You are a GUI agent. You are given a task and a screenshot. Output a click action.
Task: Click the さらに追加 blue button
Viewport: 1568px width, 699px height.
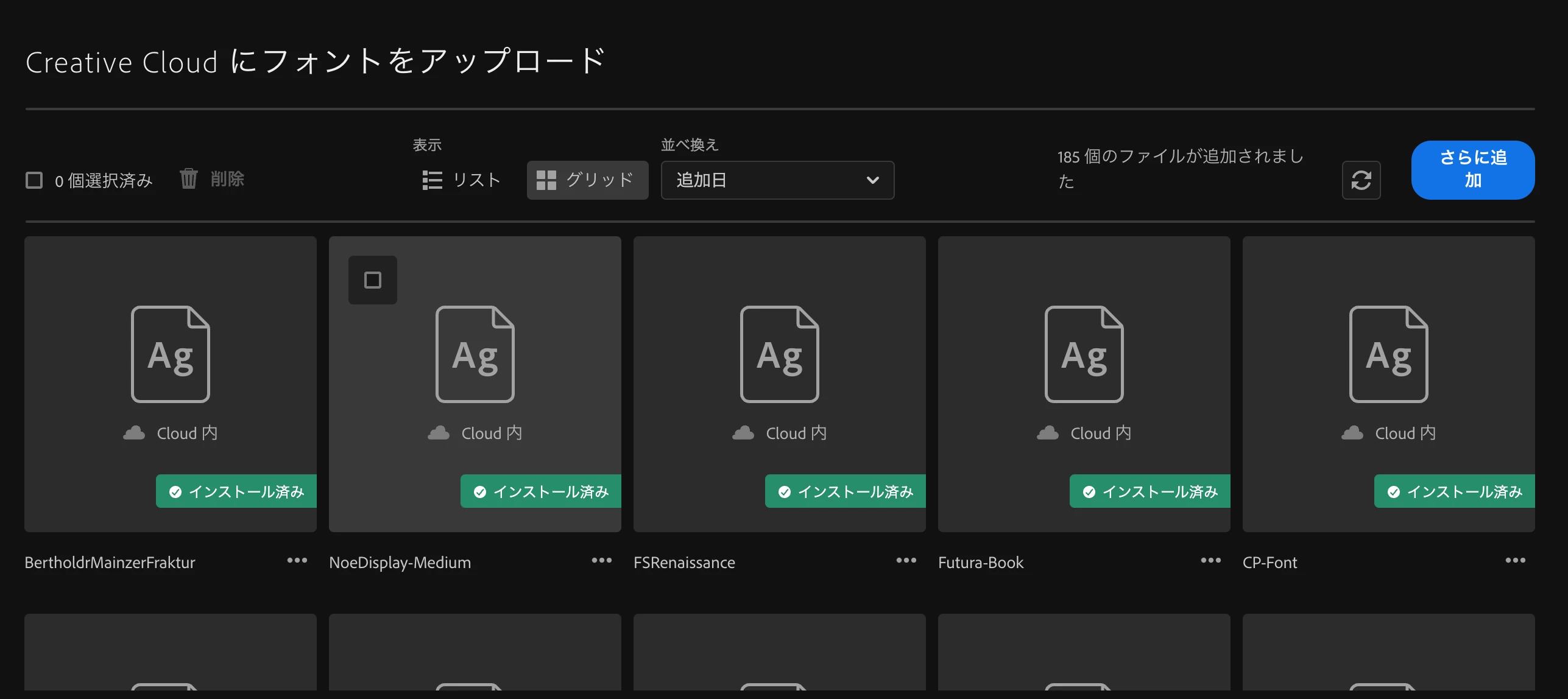1472,169
